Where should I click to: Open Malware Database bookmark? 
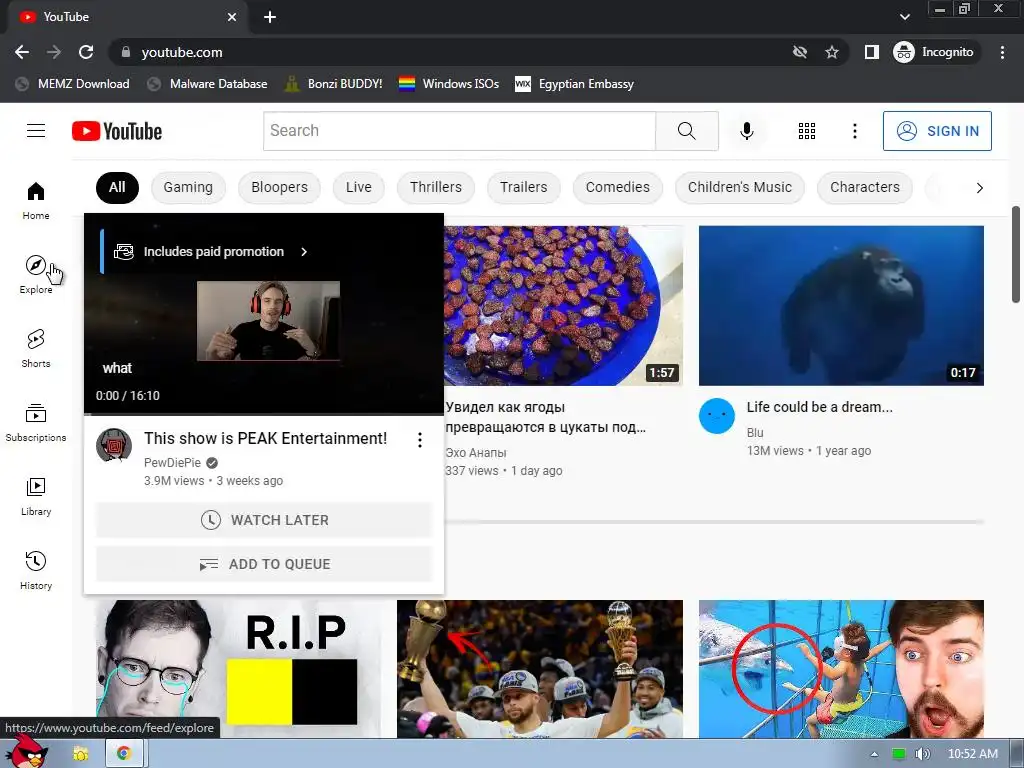[x=208, y=84]
